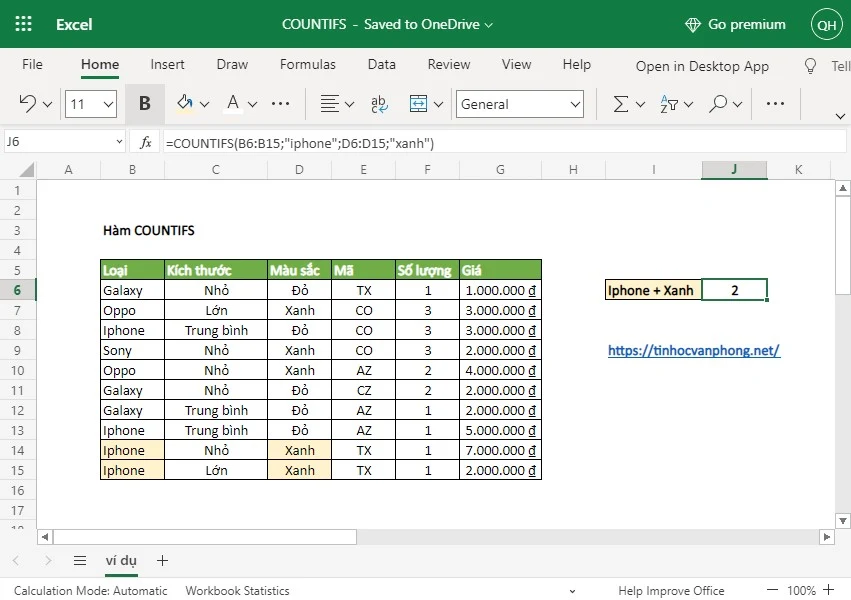Click Calculation Mode: Automatic status
Screen dimensions: 851x600
pyautogui.click(x=91, y=590)
